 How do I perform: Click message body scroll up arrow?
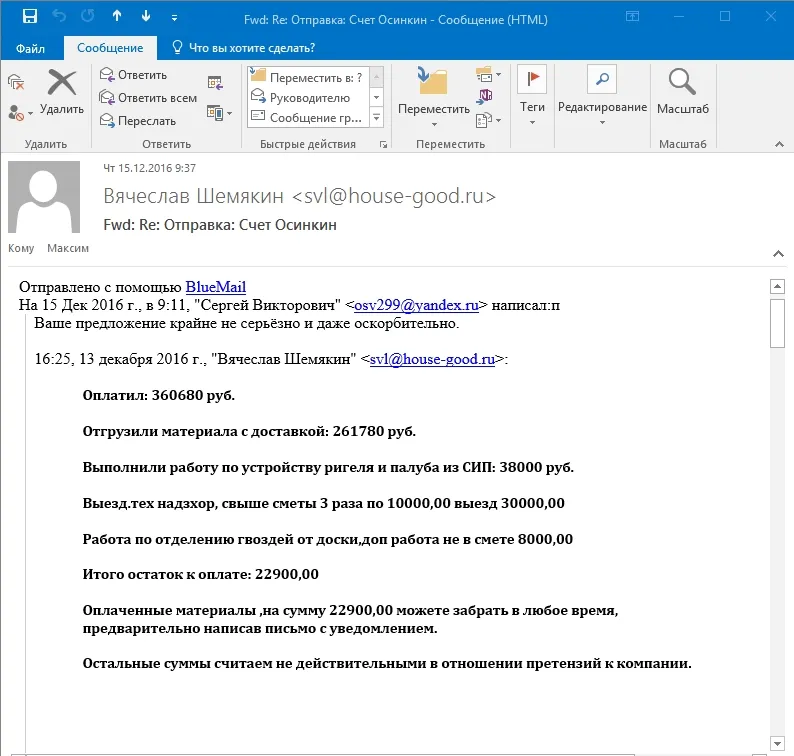(x=777, y=287)
